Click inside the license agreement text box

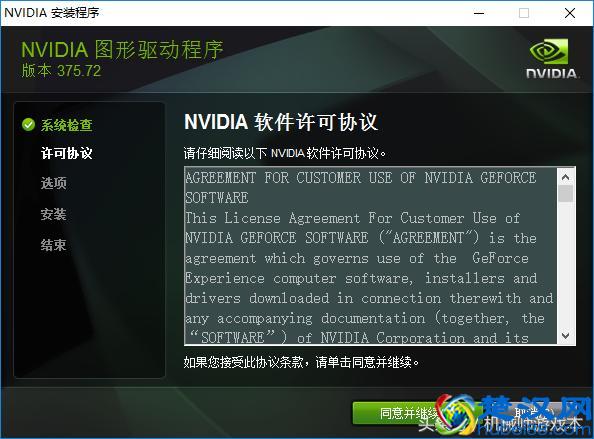[x=370, y=256]
